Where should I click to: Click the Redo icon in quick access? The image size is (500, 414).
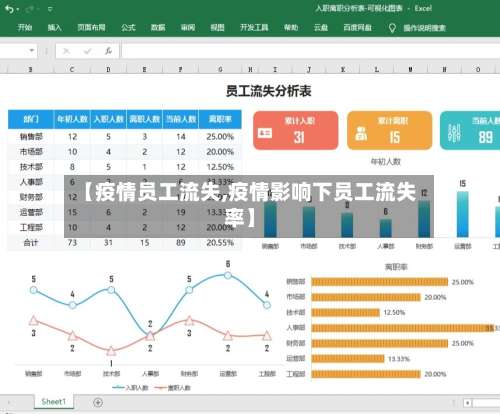(x=30, y=9)
